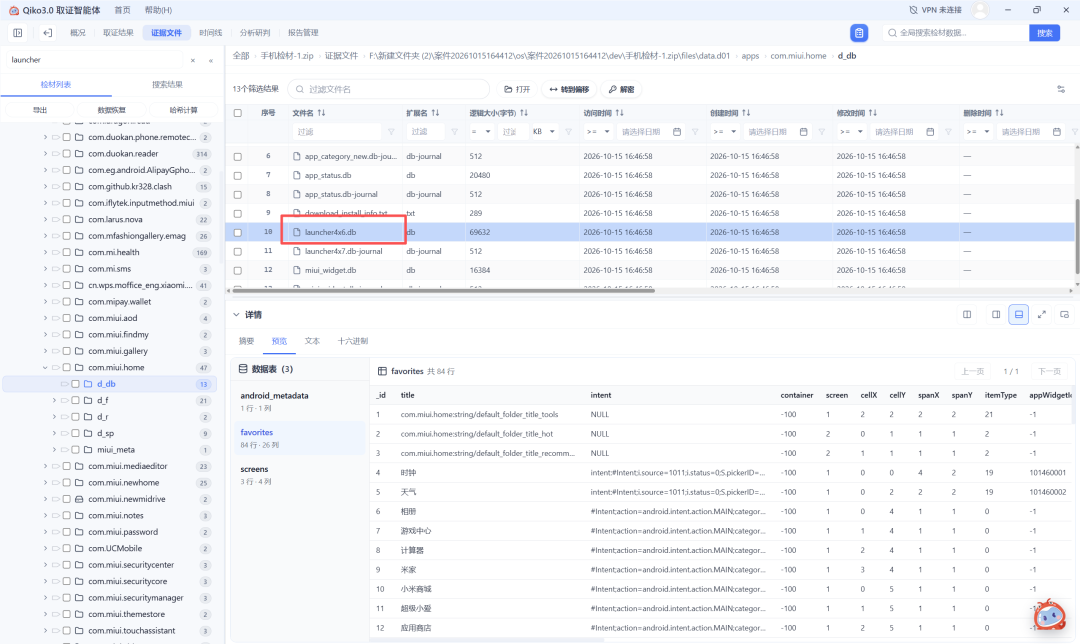Sort by 文件名 column arrows

click(322, 113)
